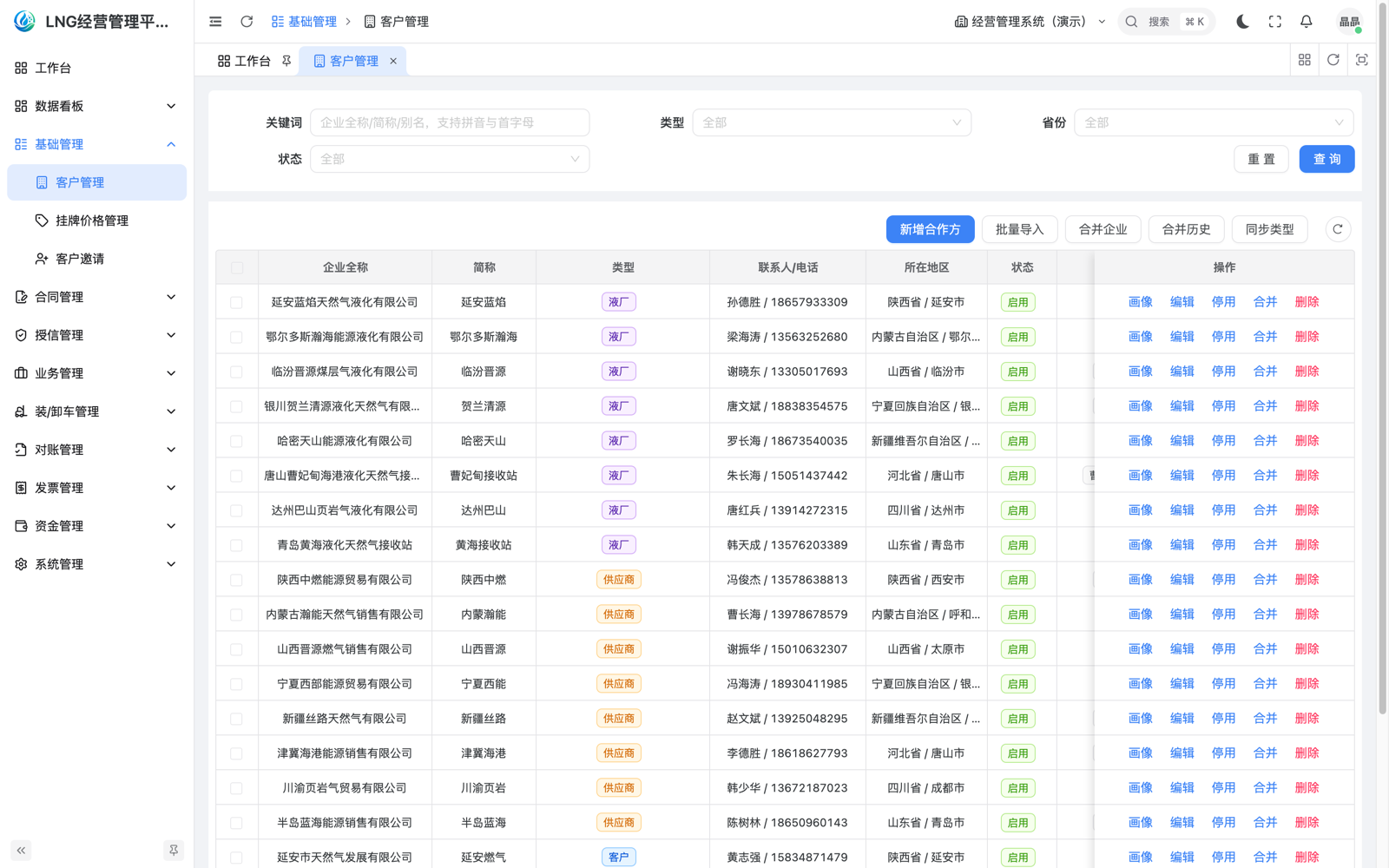
Task: Click the pin icon at sidebar bottom
Action: click(x=174, y=851)
